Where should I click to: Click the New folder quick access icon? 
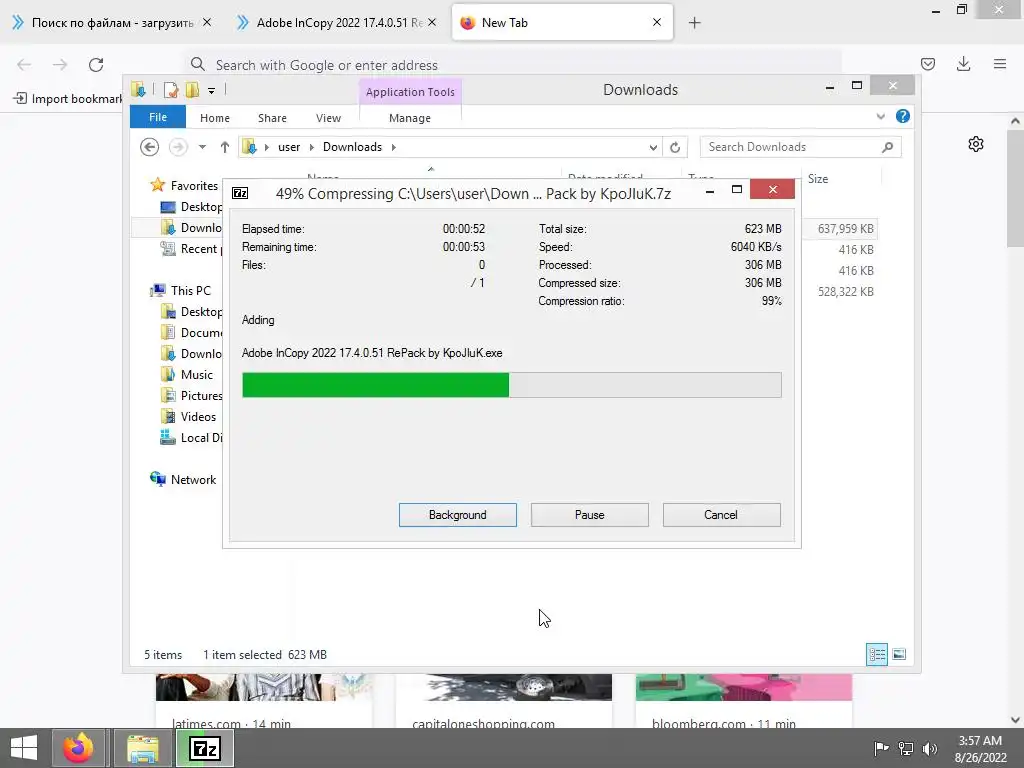tap(192, 90)
